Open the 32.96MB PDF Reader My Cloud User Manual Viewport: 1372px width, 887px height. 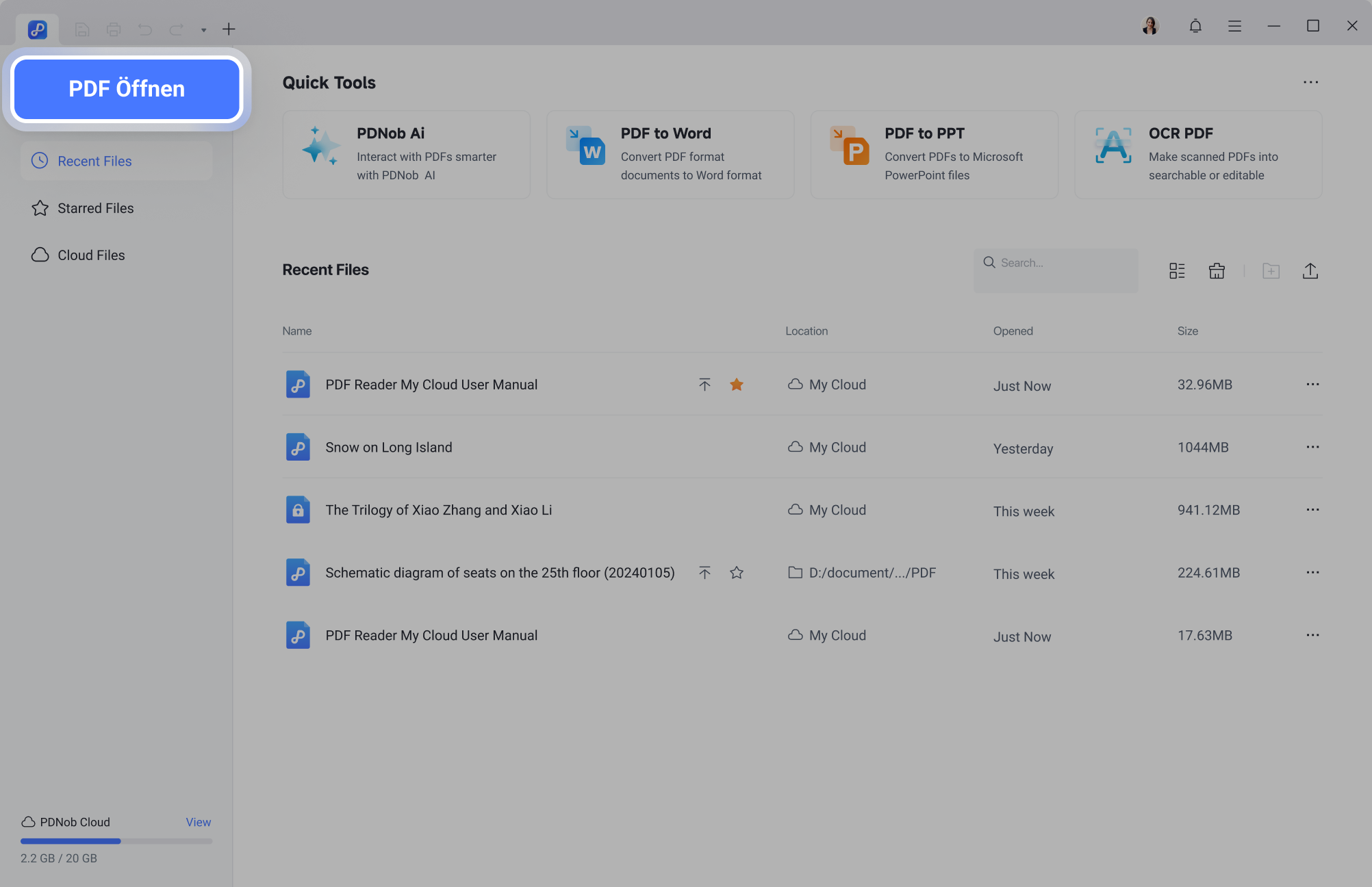431,385
